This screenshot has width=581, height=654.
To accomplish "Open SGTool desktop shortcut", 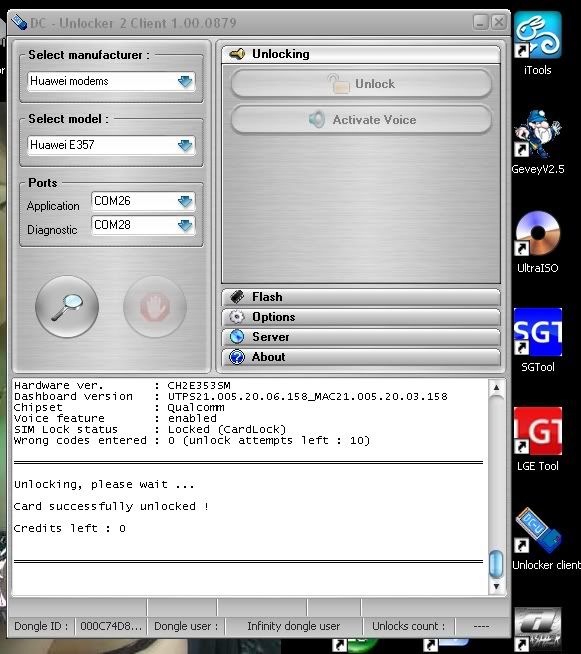I will tap(538, 340).
